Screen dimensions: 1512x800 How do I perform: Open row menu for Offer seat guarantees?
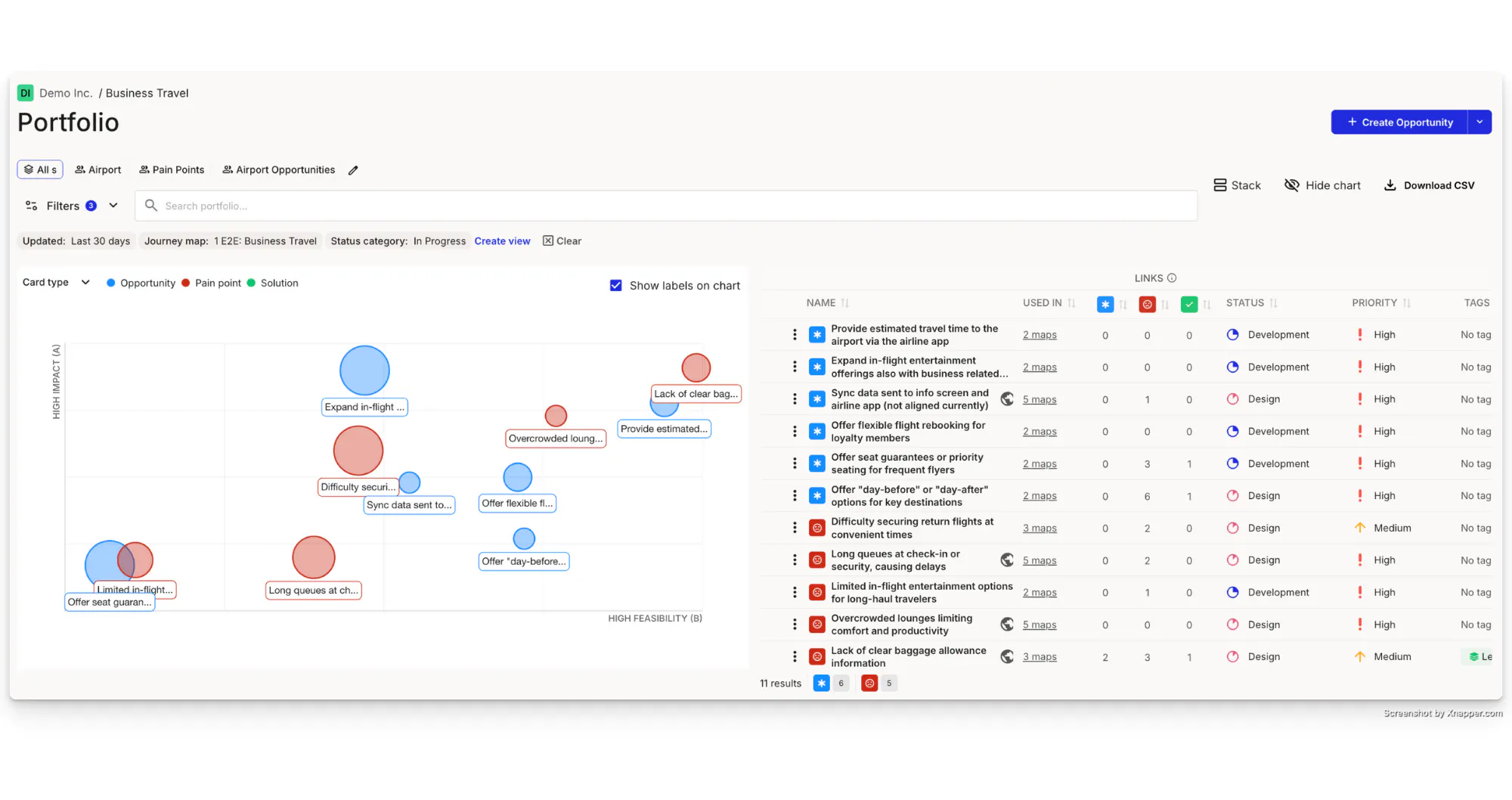click(x=795, y=464)
